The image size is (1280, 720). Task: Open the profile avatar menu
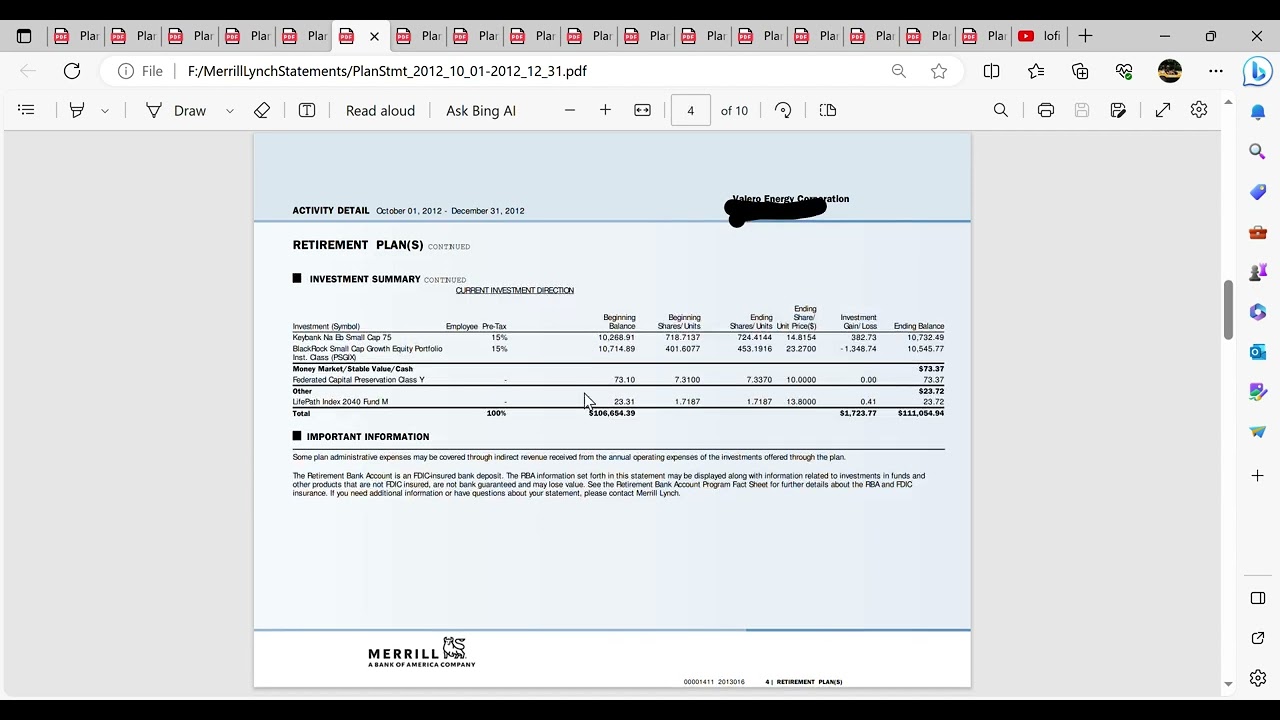pyautogui.click(x=1170, y=71)
